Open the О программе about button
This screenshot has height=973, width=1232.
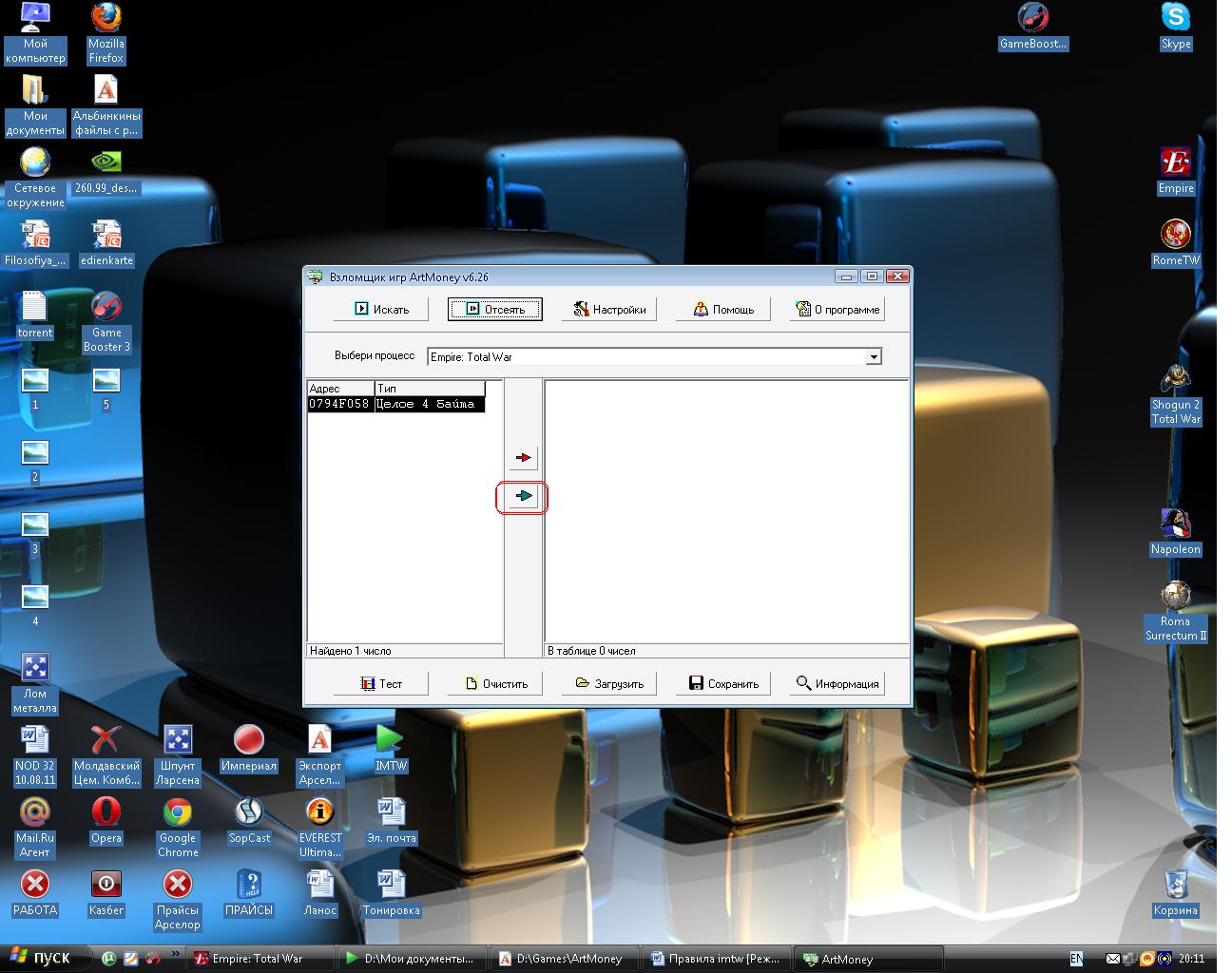point(837,309)
